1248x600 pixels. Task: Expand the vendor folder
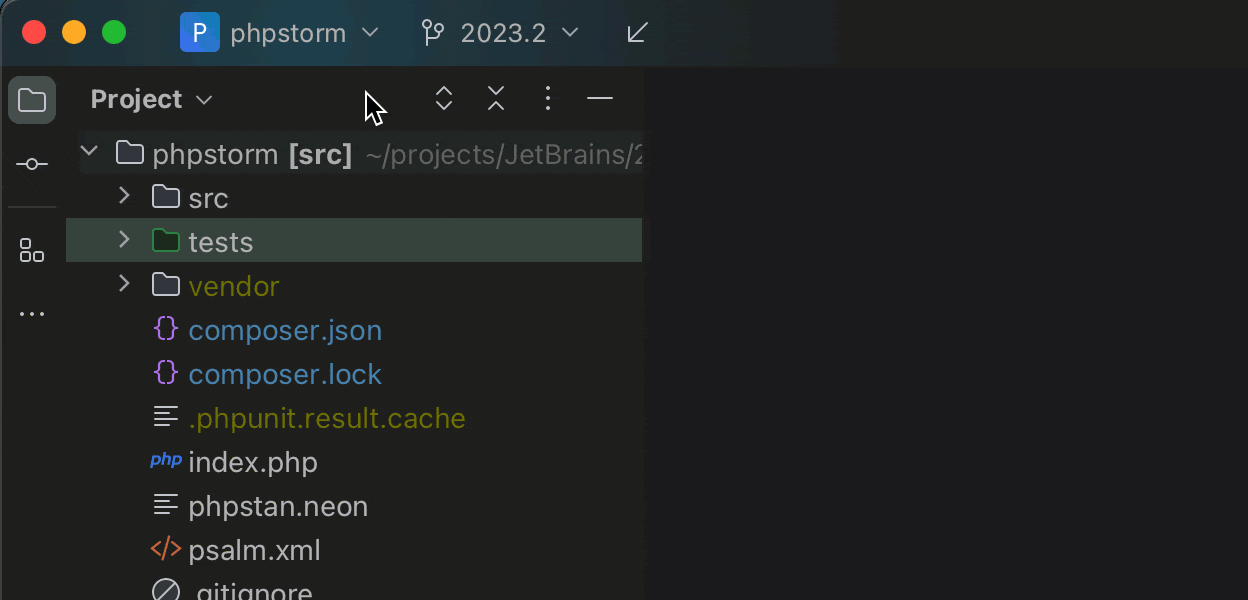point(124,284)
